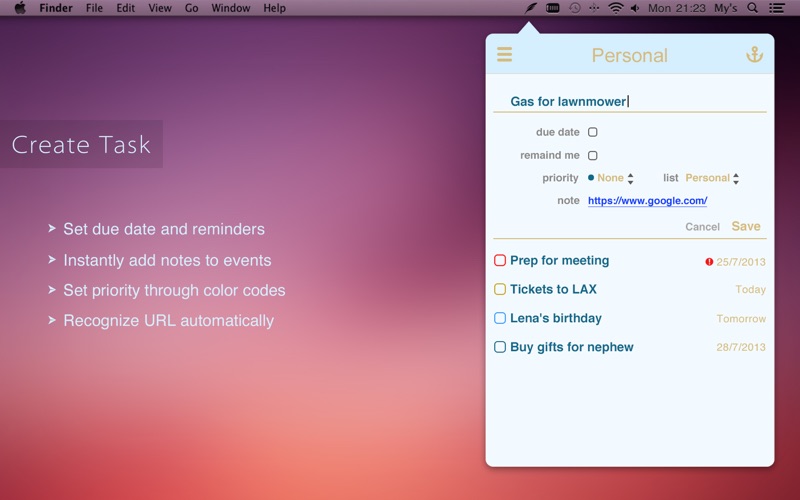Mark Tickets to LAX as done
800x500 pixels.
click(x=500, y=290)
